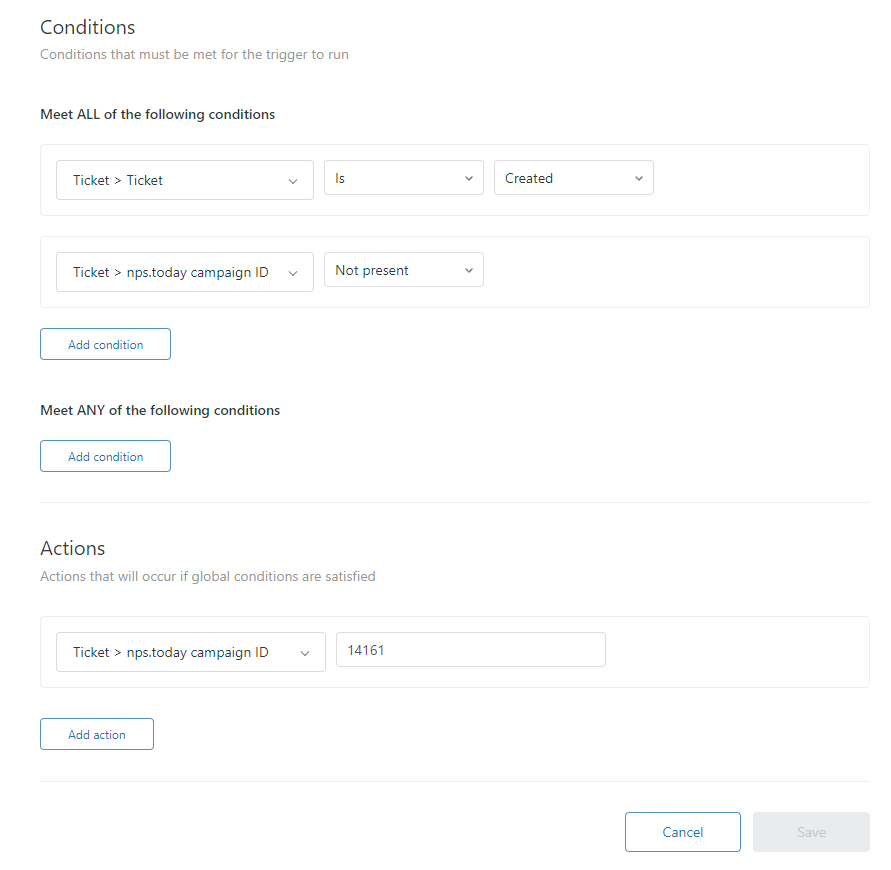The width and height of the screenshot is (891, 870).
Task: Cancel the trigger editing
Action: click(x=682, y=832)
